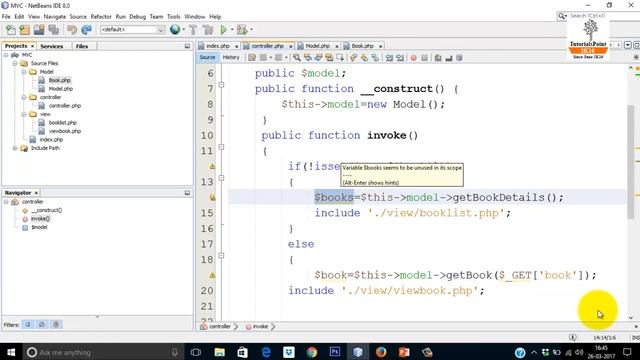Viewport: 640px width, 360px height.
Task: Select viewbook.php in the Projects tree
Action: (64, 131)
